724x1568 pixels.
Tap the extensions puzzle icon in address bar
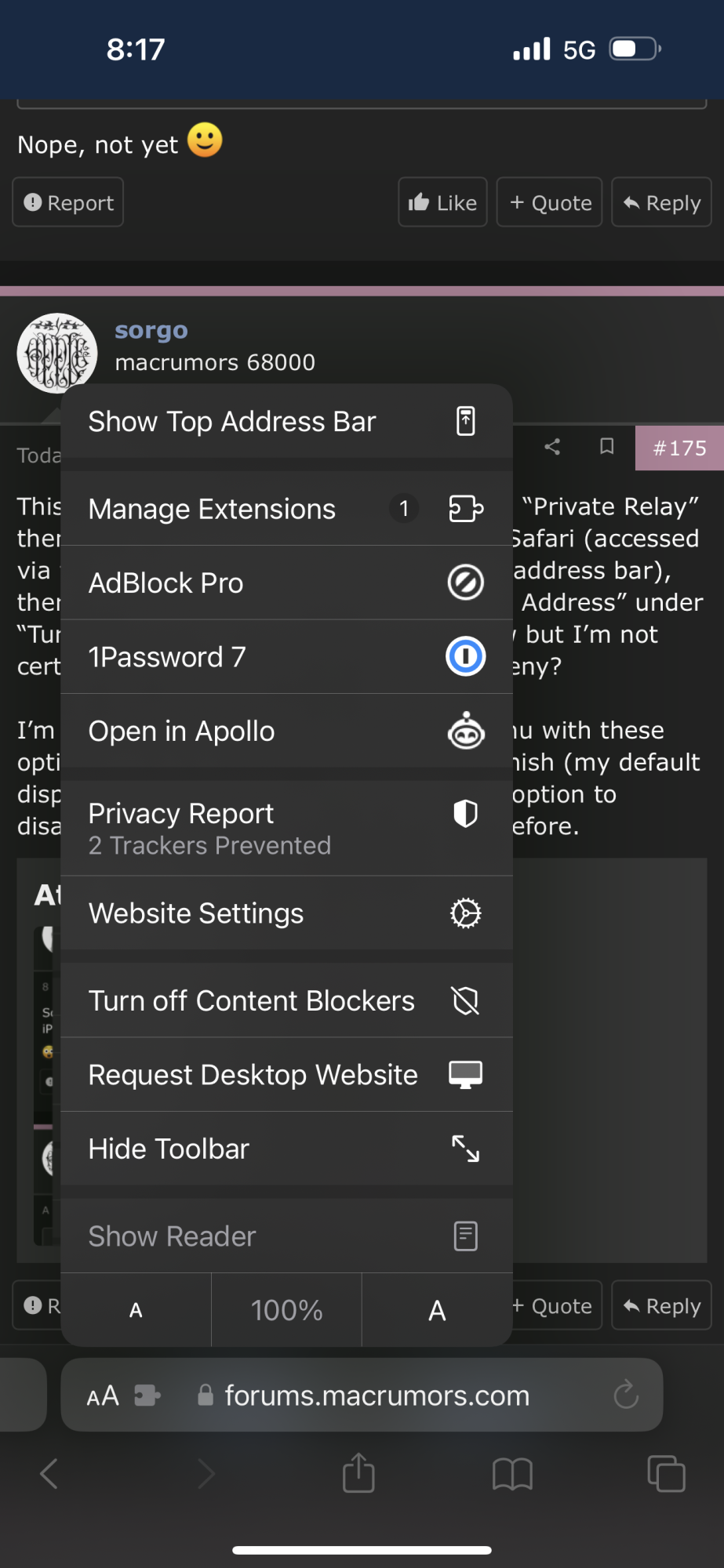pyautogui.click(x=147, y=1396)
